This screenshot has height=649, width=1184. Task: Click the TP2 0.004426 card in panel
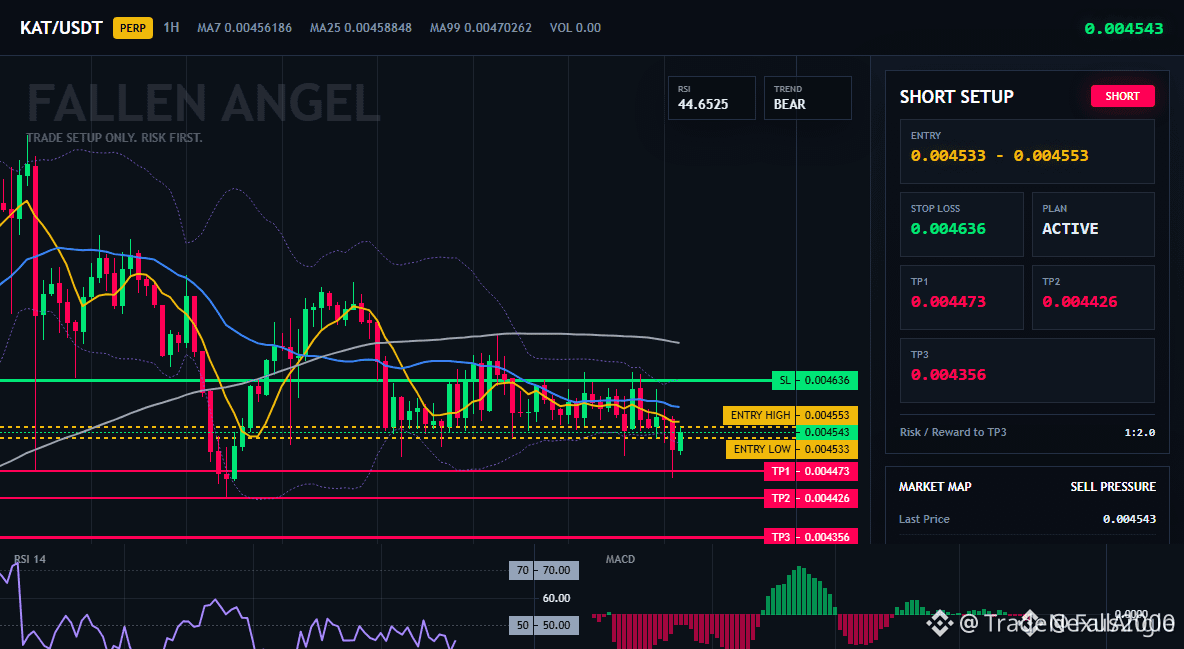click(1093, 297)
